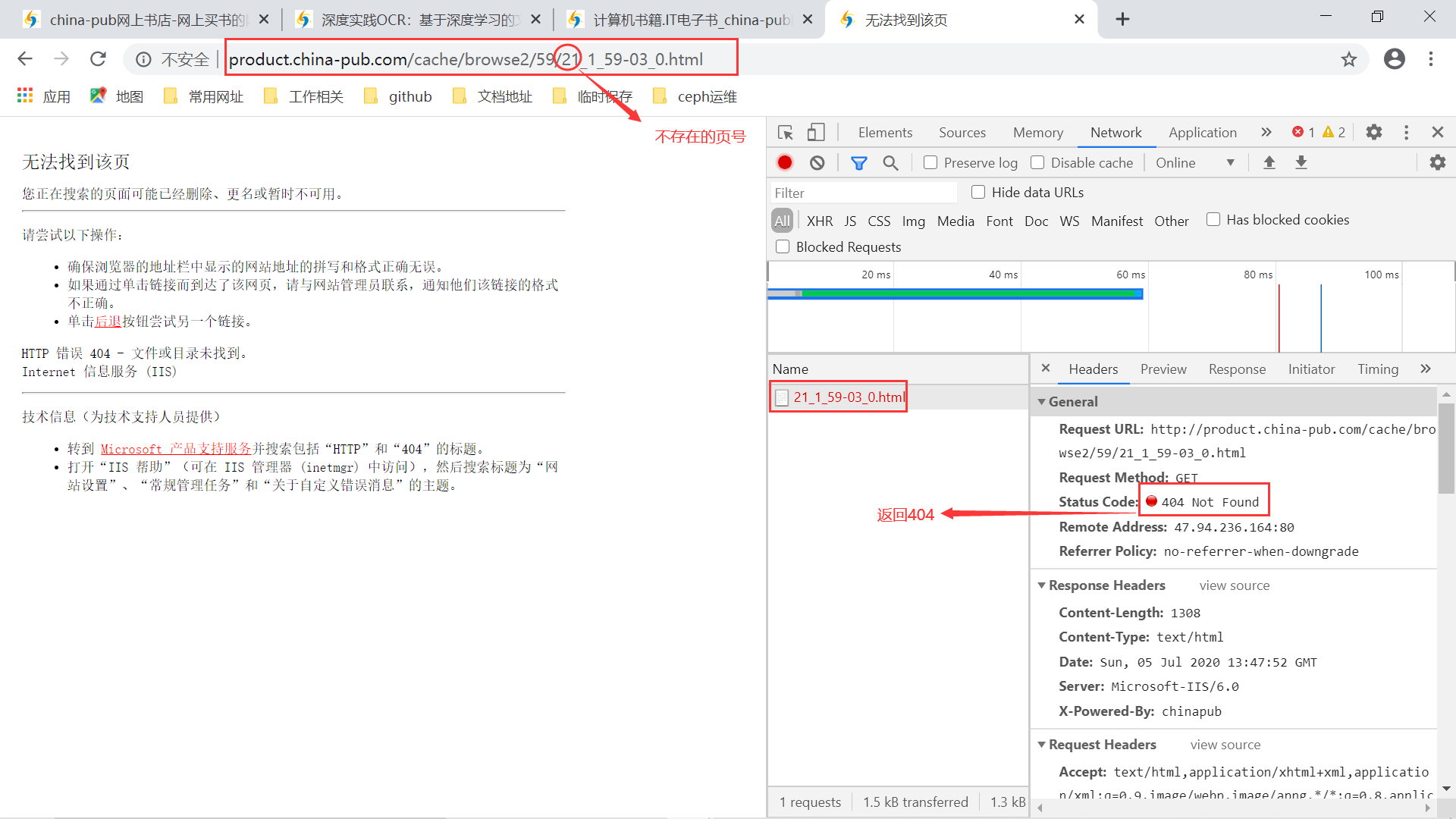This screenshot has height=819, width=1456.
Task: Open Chrome's three-dot menu
Action: pos(1431,59)
